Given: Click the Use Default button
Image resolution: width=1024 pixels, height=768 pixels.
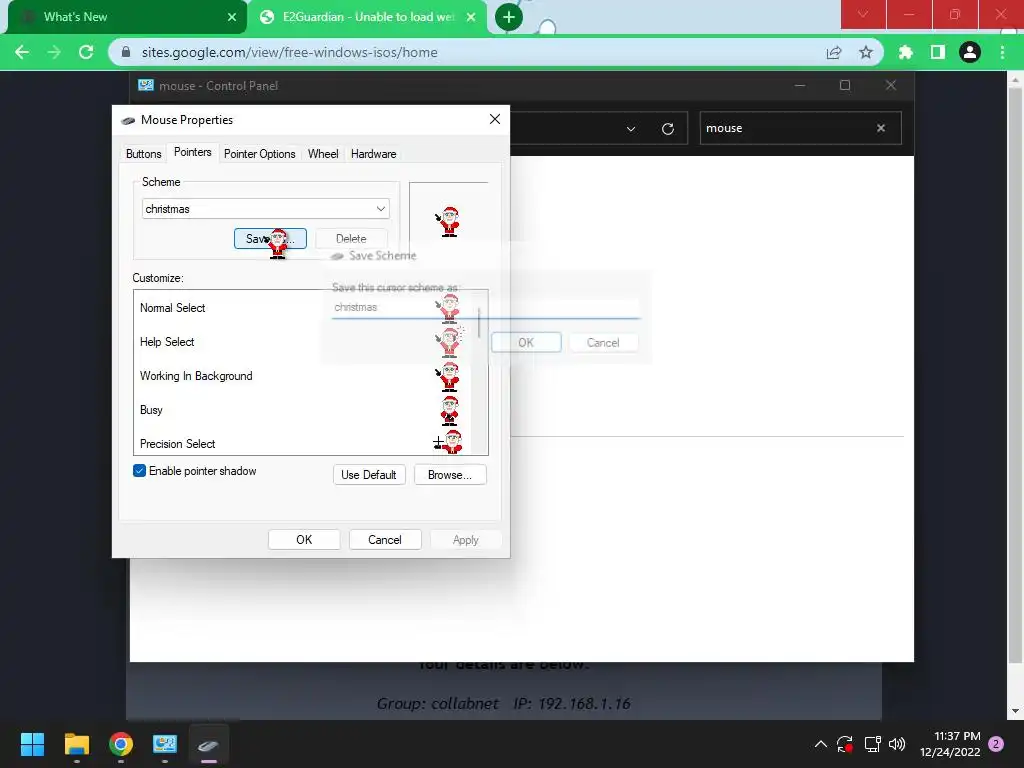Looking at the screenshot, I should click(x=369, y=475).
